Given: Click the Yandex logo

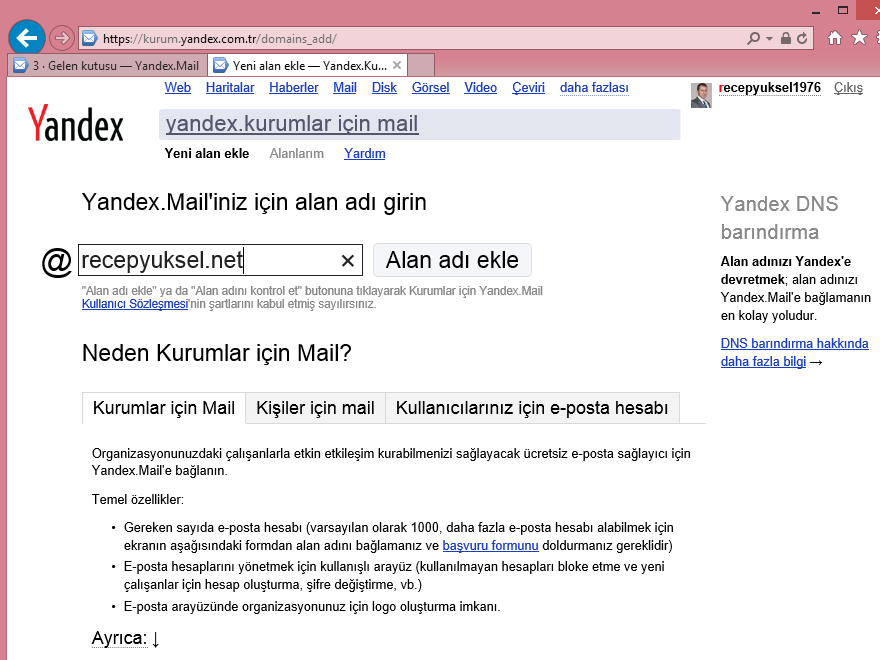Looking at the screenshot, I should point(75,123).
